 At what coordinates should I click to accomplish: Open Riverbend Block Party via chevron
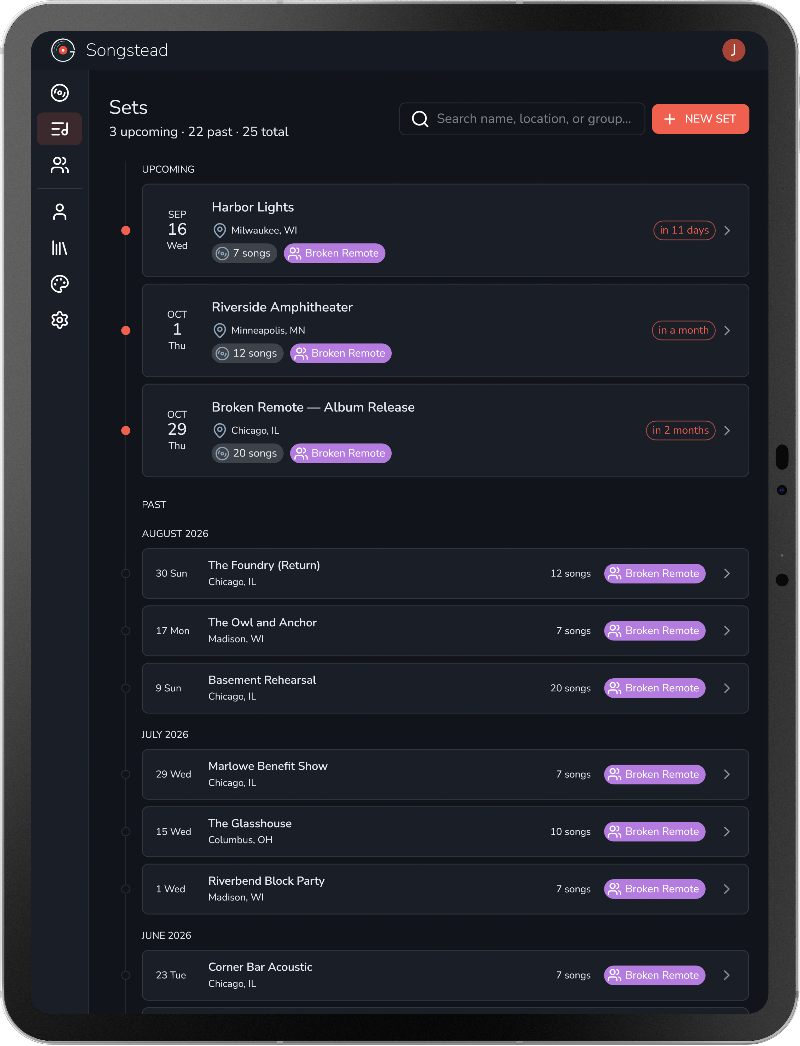pyautogui.click(x=727, y=889)
